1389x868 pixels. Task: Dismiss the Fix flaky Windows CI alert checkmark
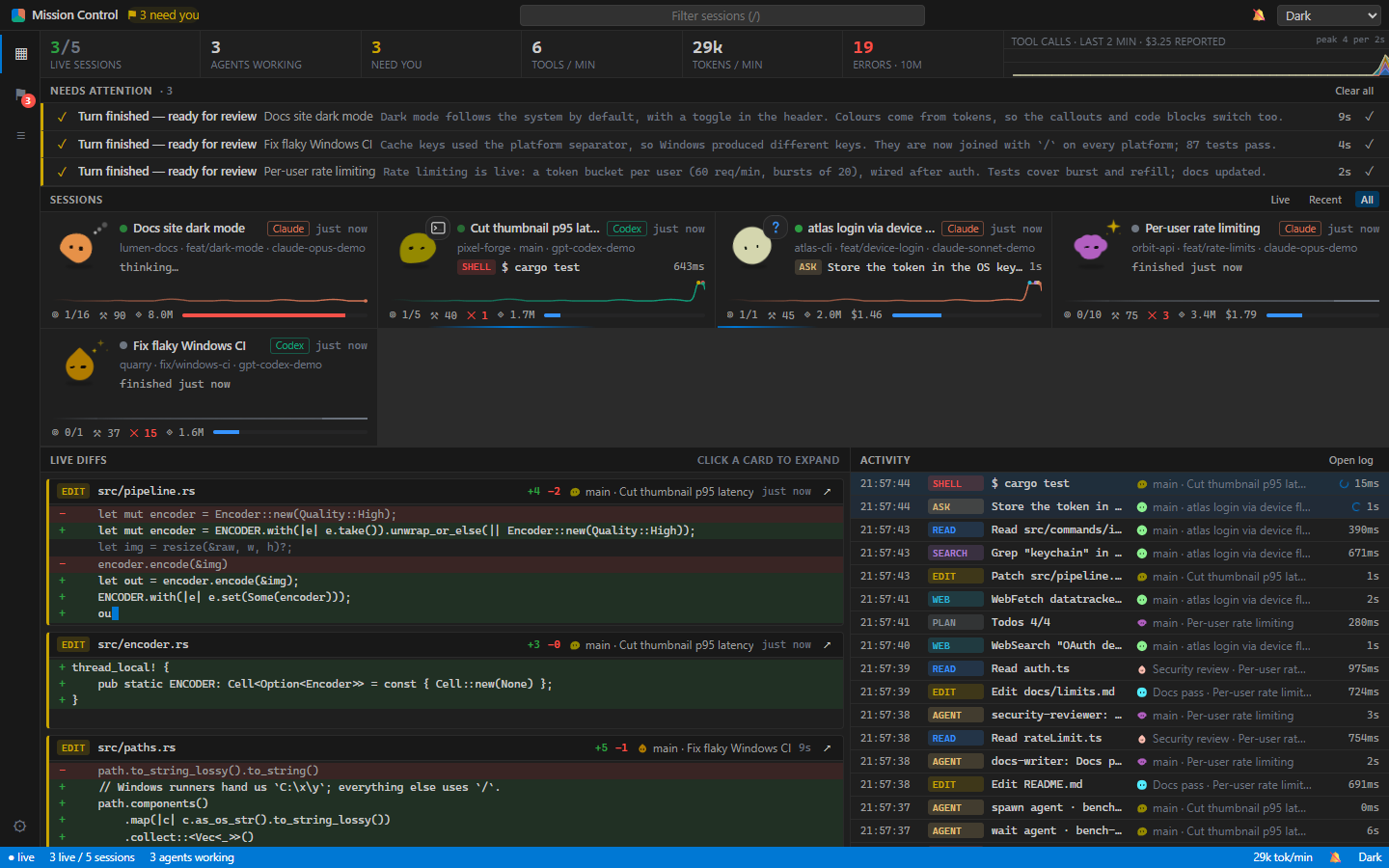point(1369,145)
